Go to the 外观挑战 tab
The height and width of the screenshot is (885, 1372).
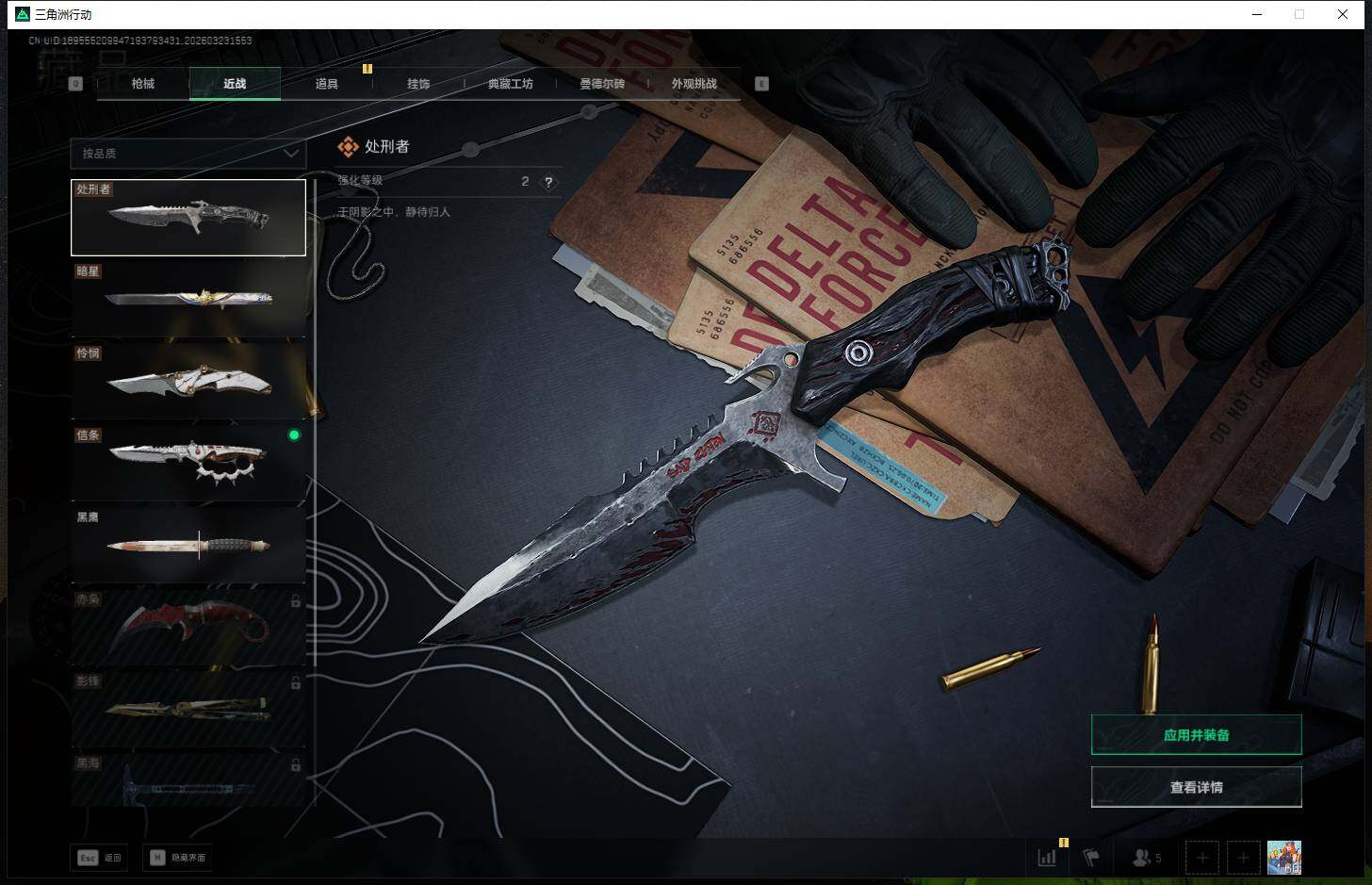pos(694,84)
